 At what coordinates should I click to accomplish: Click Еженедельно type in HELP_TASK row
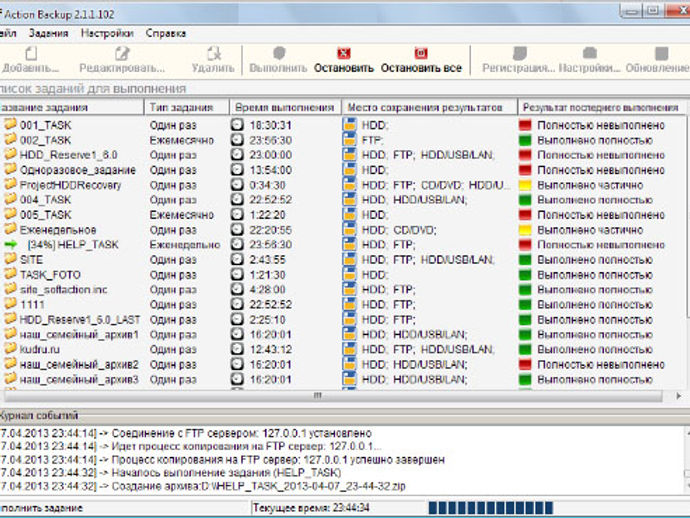pos(185,245)
